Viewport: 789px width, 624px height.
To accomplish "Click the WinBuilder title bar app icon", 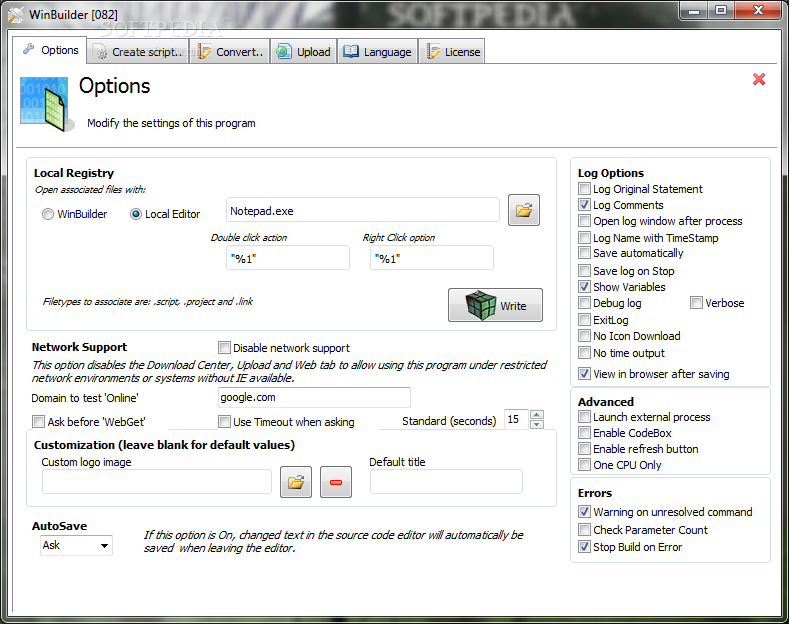I will tap(15, 15).
